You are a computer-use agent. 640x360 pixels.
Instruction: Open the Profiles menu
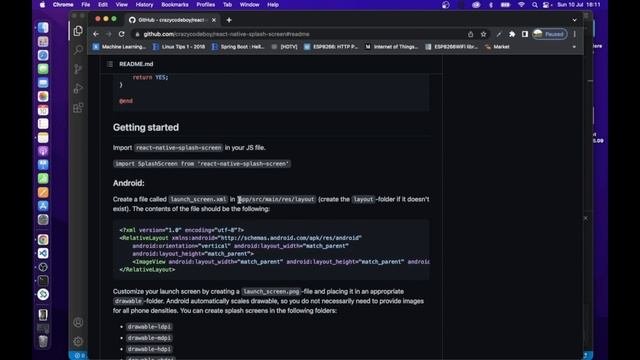(206, 5)
